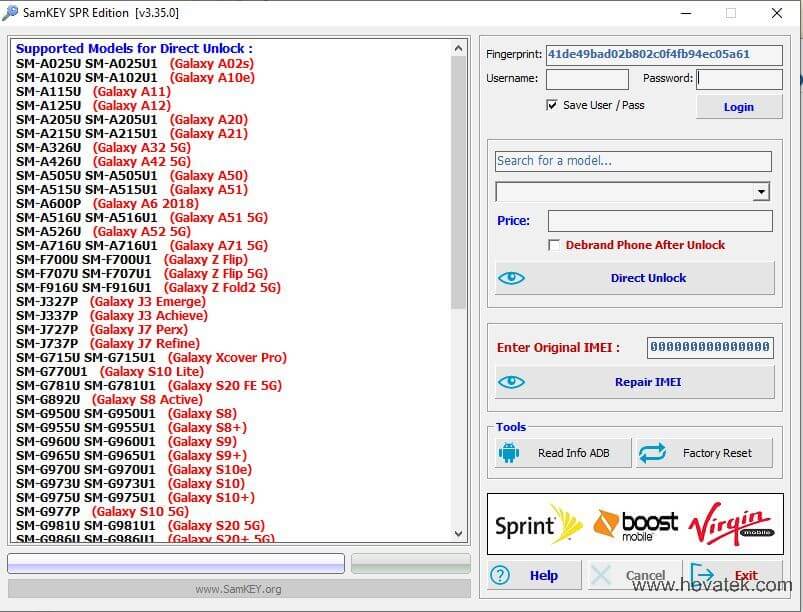Image resolution: width=803 pixels, height=612 pixels.
Task: Open the model selection dropdown arrow
Action: [761, 192]
